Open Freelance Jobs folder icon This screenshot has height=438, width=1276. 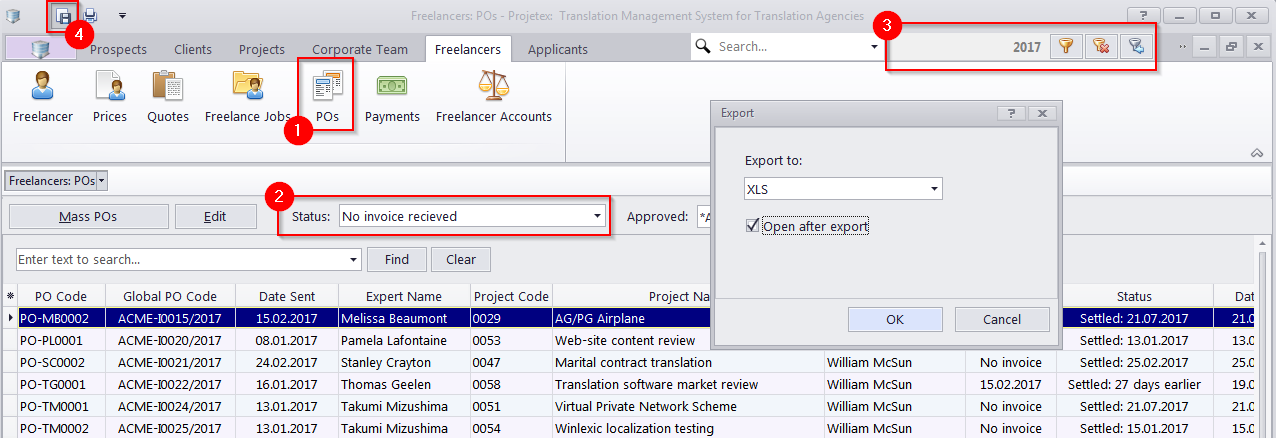point(247,88)
